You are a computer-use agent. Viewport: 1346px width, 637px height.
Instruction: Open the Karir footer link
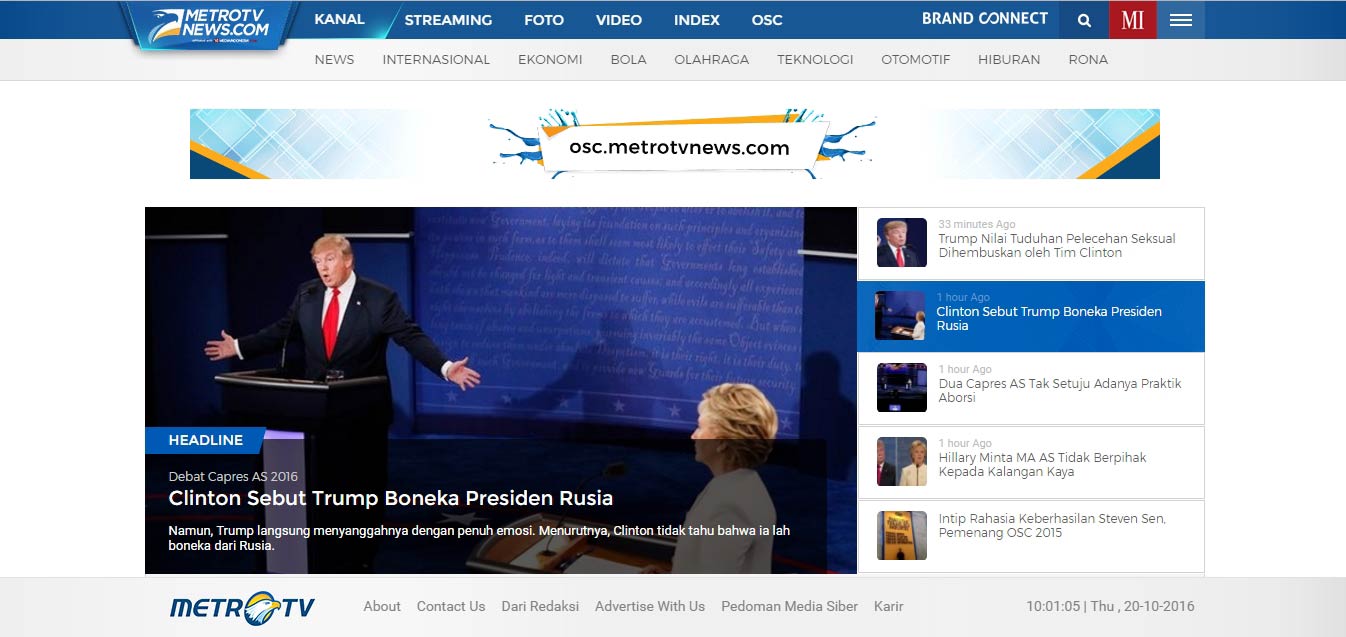(x=889, y=606)
